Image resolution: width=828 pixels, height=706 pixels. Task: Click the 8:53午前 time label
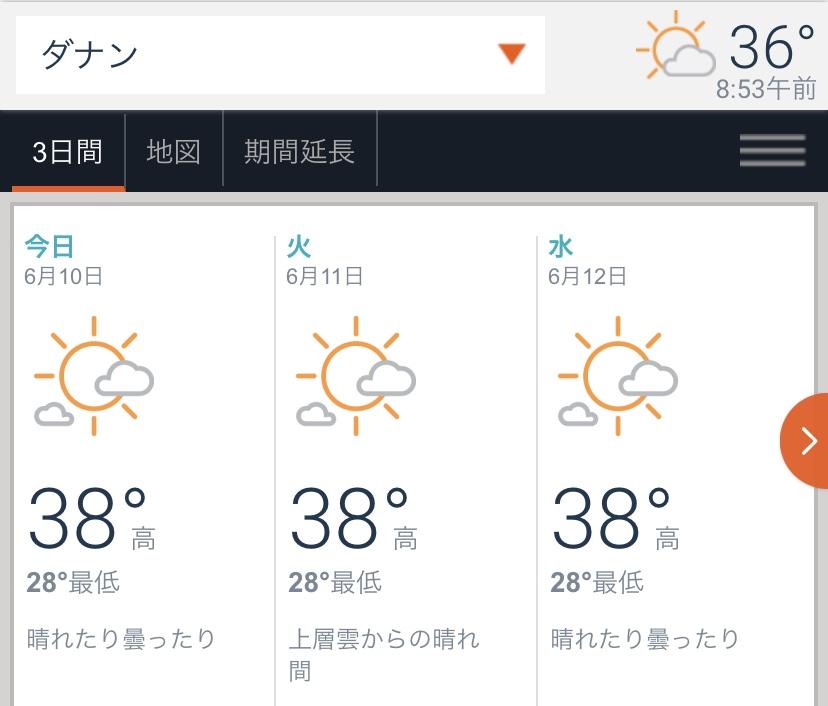(x=766, y=89)
